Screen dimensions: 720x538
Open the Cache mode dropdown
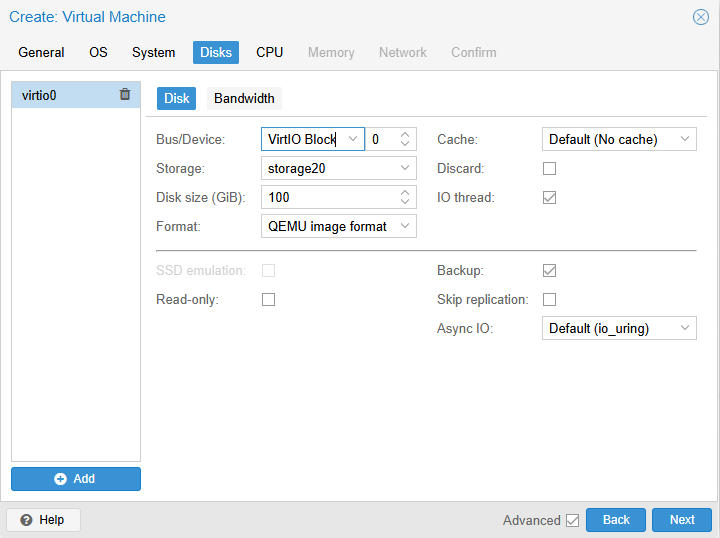coord(685,140)
